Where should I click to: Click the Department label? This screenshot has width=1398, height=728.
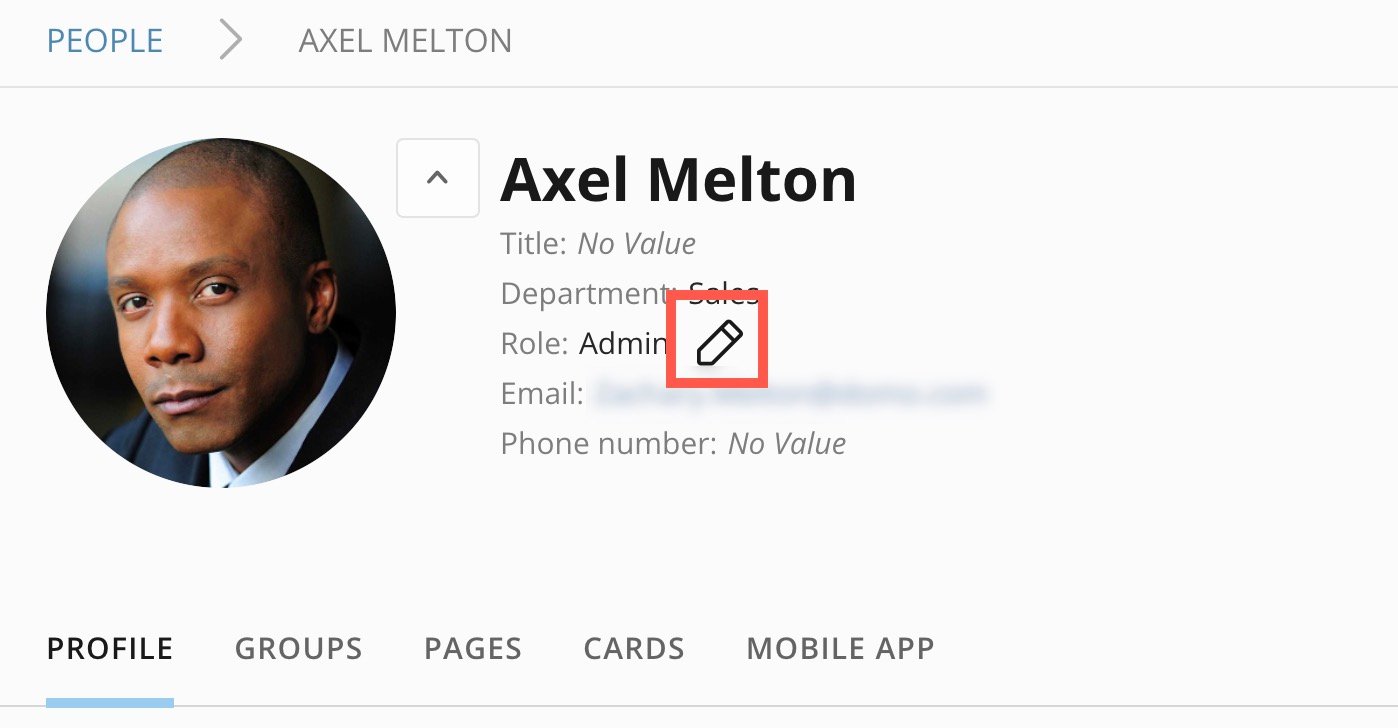[x=589, y=293]
